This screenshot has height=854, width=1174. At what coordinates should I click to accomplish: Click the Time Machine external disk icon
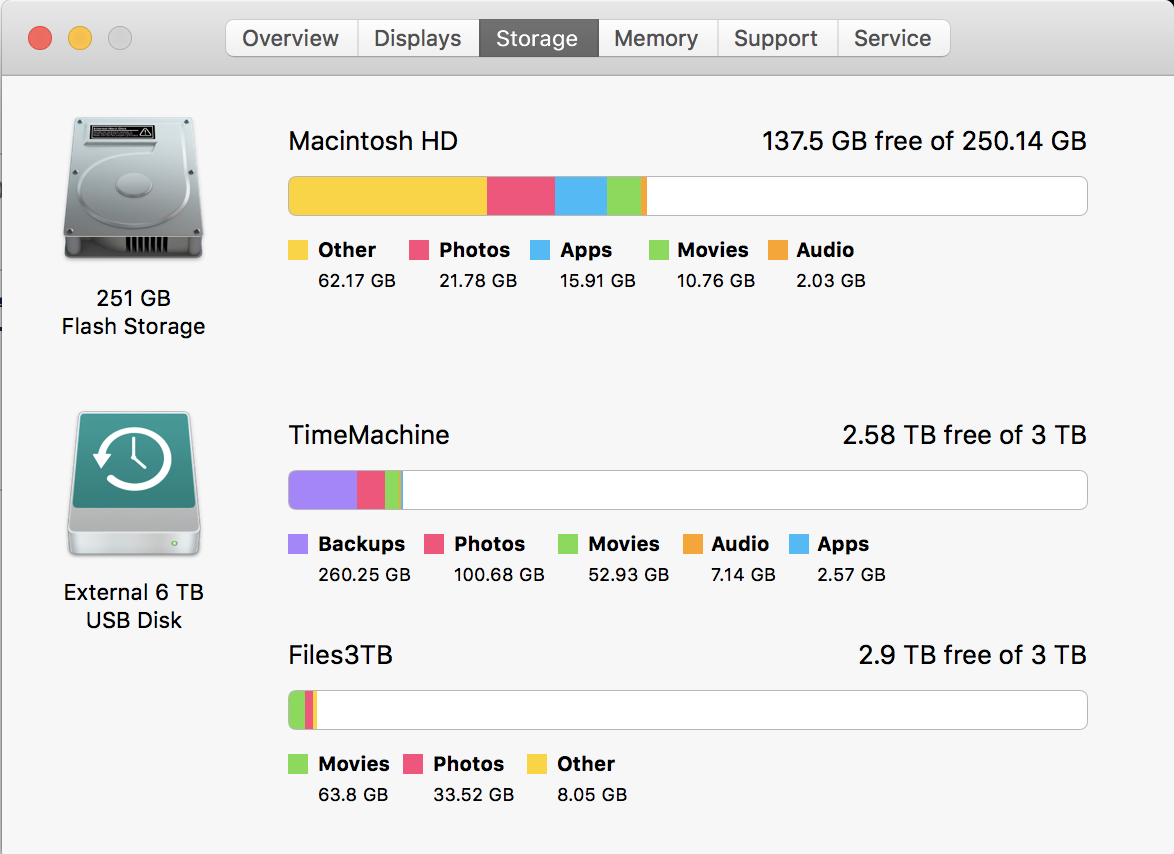point(133,483)
